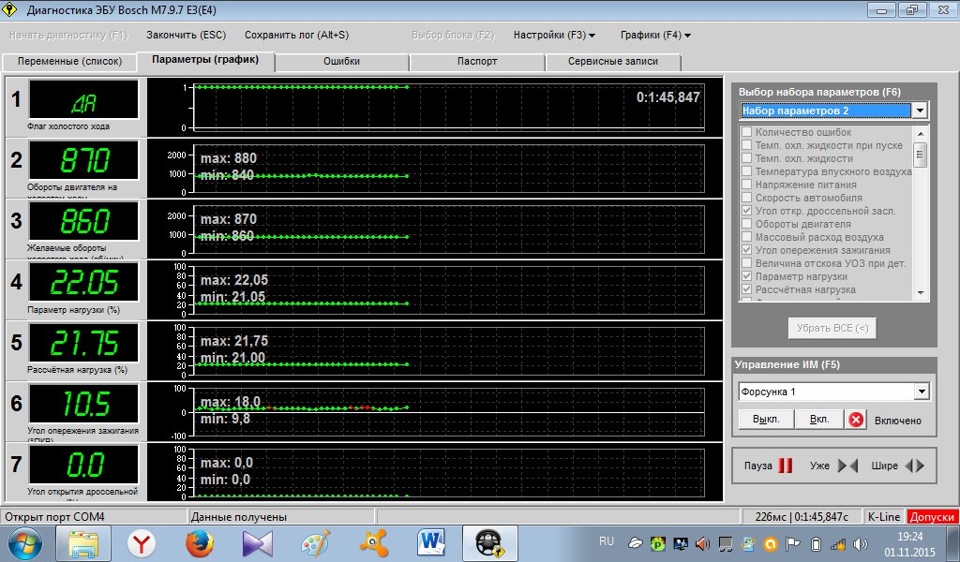This screenshot has height=562, width=960.
Task: Click 870 engine RPM display
Action: pos(84,160)
